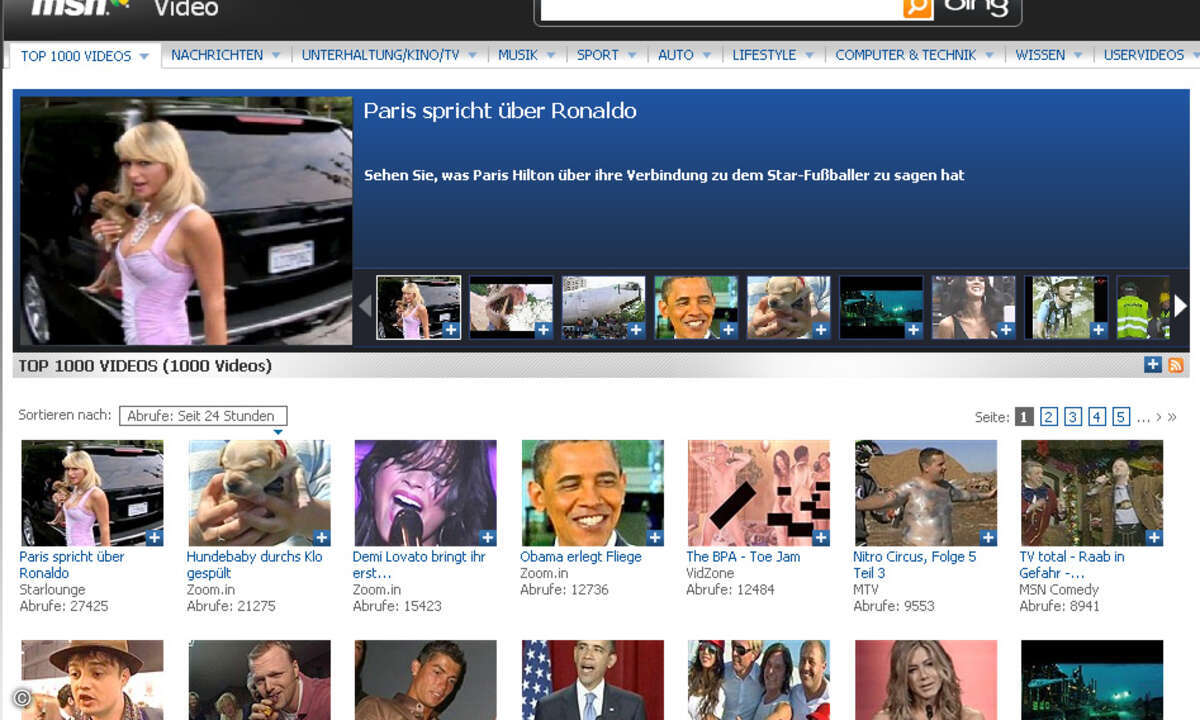Click plus on 'TV total' thumbnail
This screenshot has height=720, width=1200.
click(x=1154, y=538)
